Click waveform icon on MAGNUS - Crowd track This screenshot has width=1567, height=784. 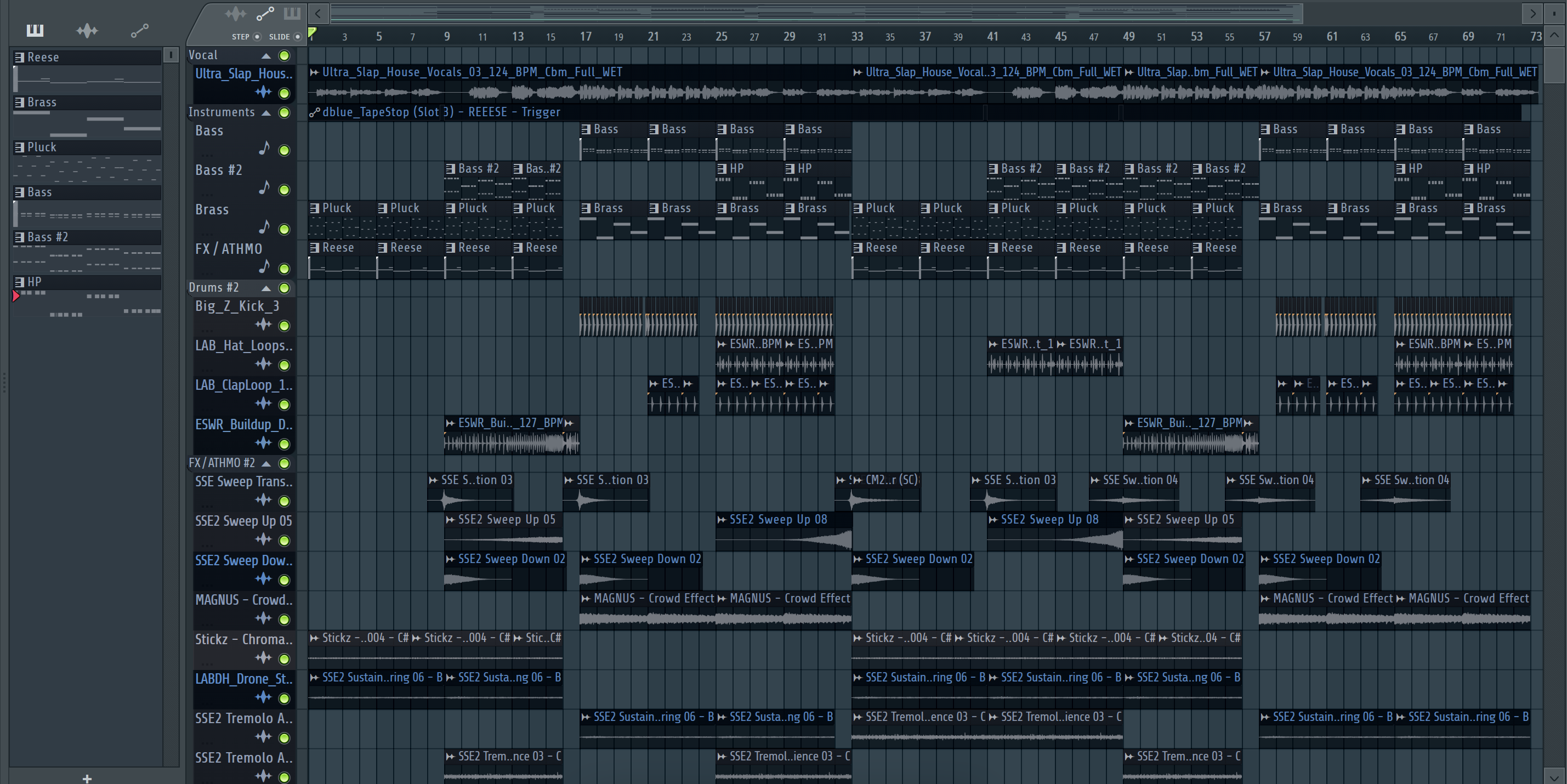(263, 618)
